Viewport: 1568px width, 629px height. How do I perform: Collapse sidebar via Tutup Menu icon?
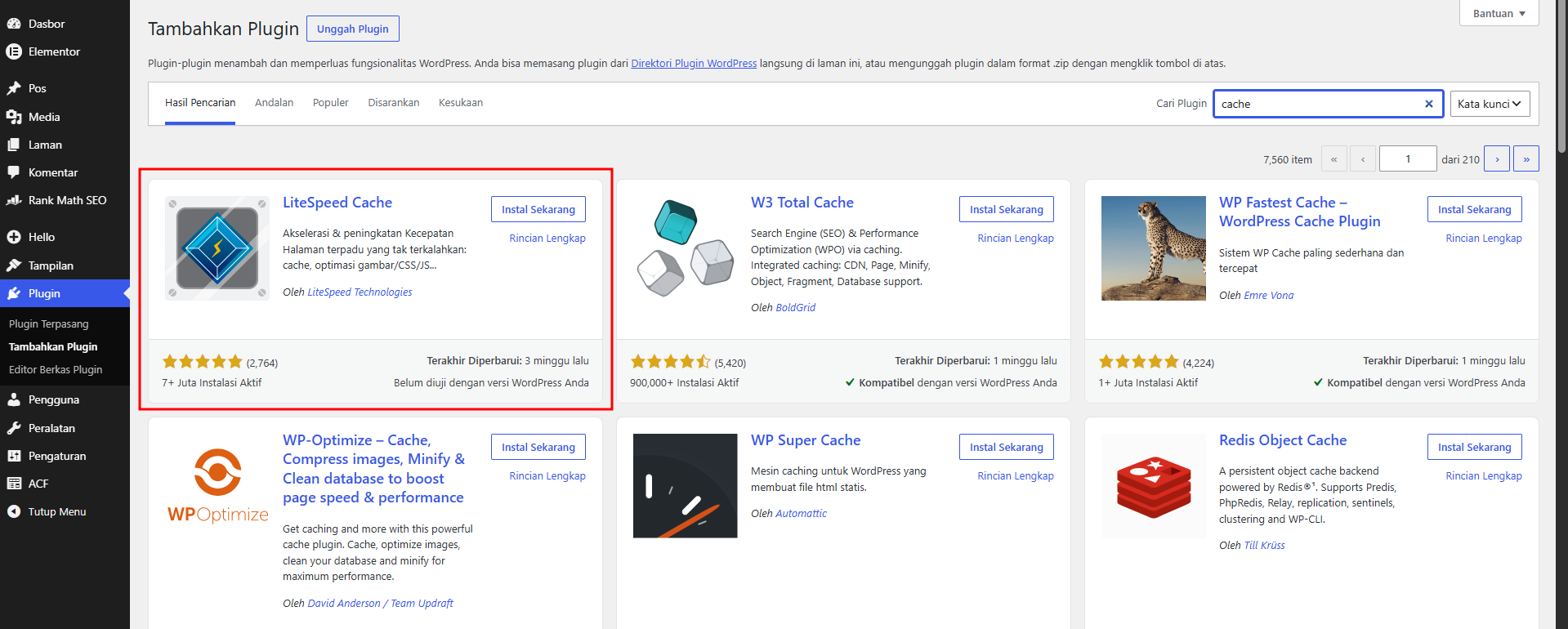tap(14, 511)
